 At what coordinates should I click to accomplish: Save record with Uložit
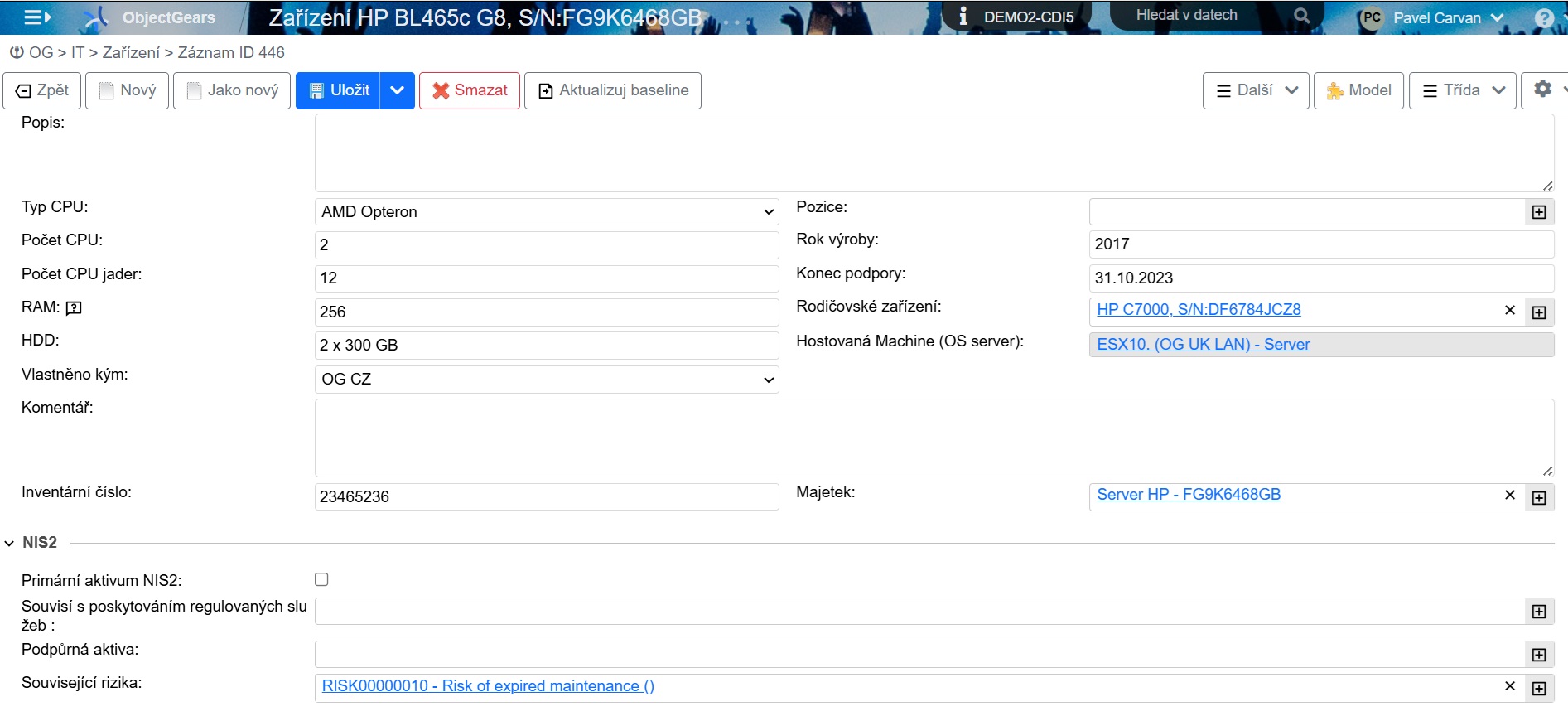pos(338,90)
